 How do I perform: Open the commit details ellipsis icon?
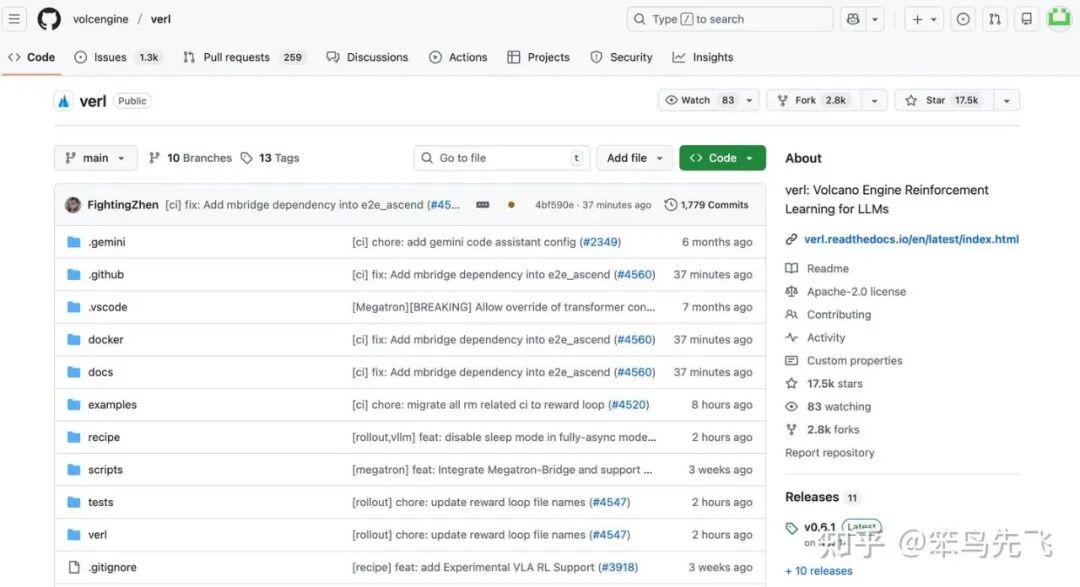483,205
